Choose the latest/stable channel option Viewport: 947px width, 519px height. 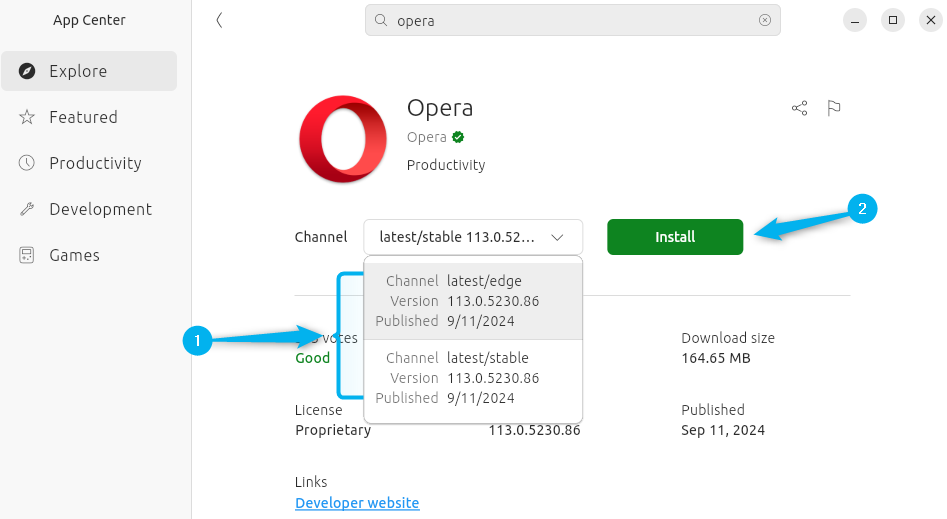tap(473, 378)
